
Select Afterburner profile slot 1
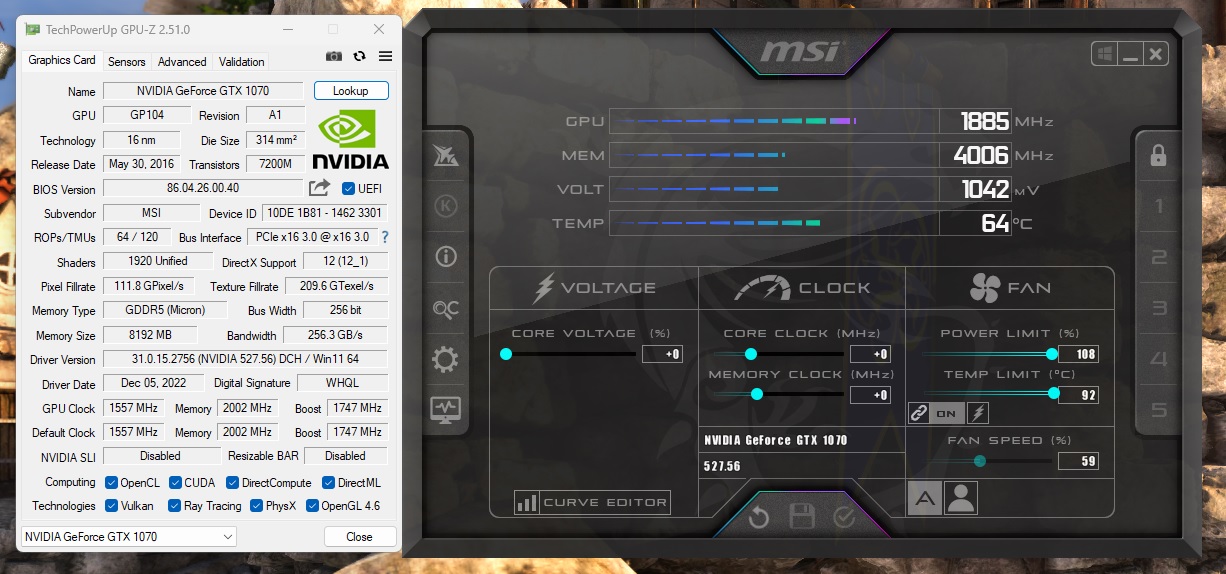tap(1159, 208)
